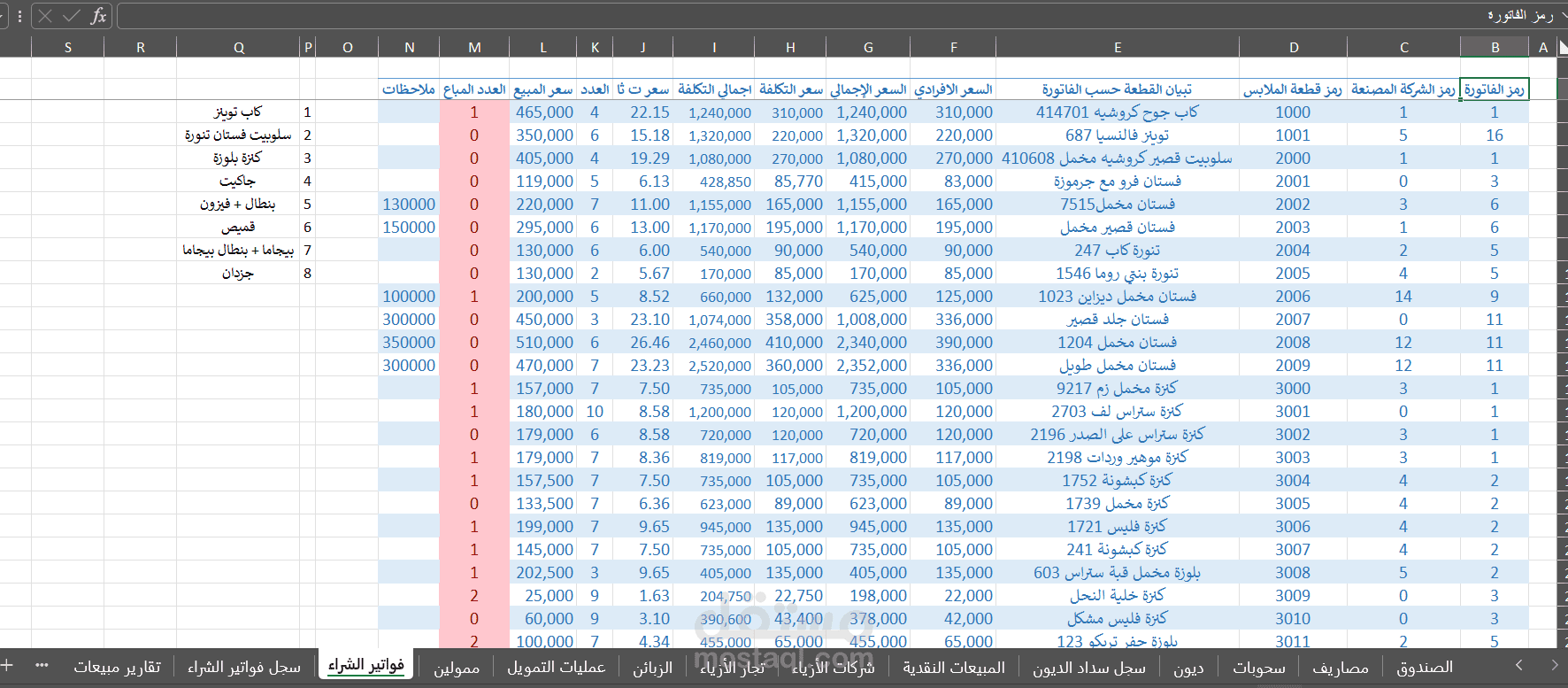Select column G header
Screen dimensions: 1568x688
pos(868,48)
